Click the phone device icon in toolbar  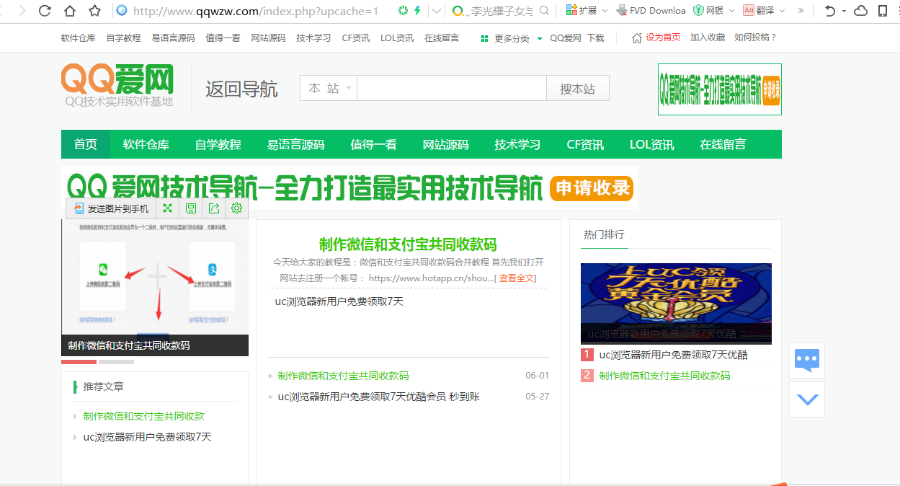[883, 10]
